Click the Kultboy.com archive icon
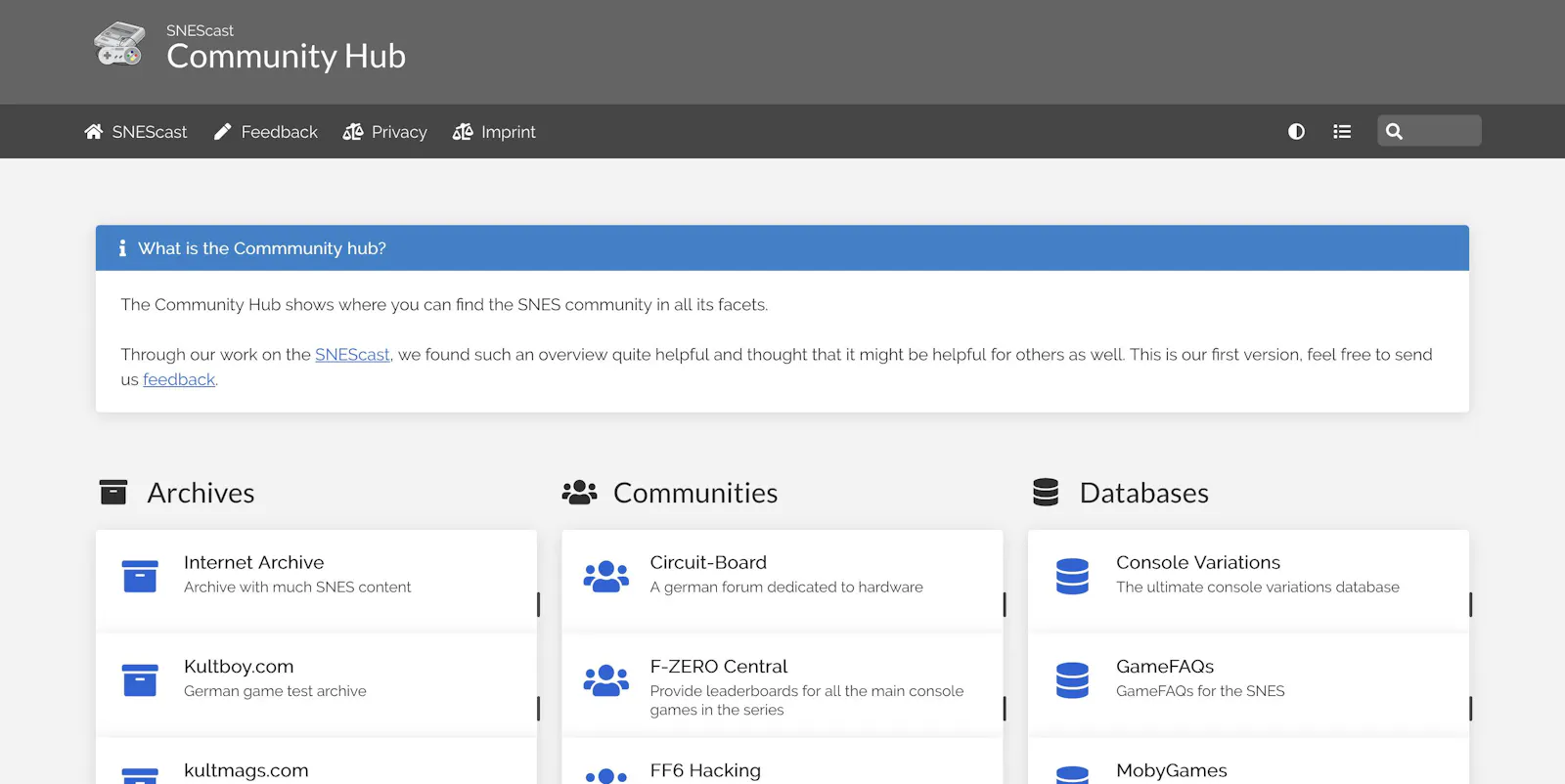 [140, 679]
